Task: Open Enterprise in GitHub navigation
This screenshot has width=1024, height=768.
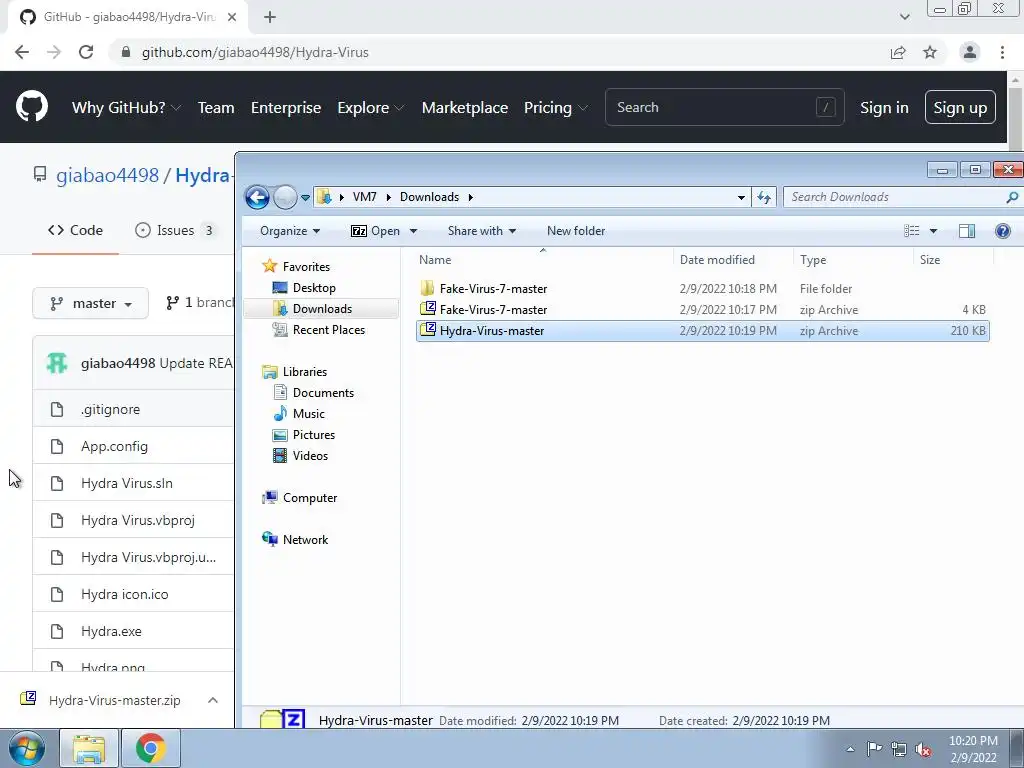Action: pos(286,108)
